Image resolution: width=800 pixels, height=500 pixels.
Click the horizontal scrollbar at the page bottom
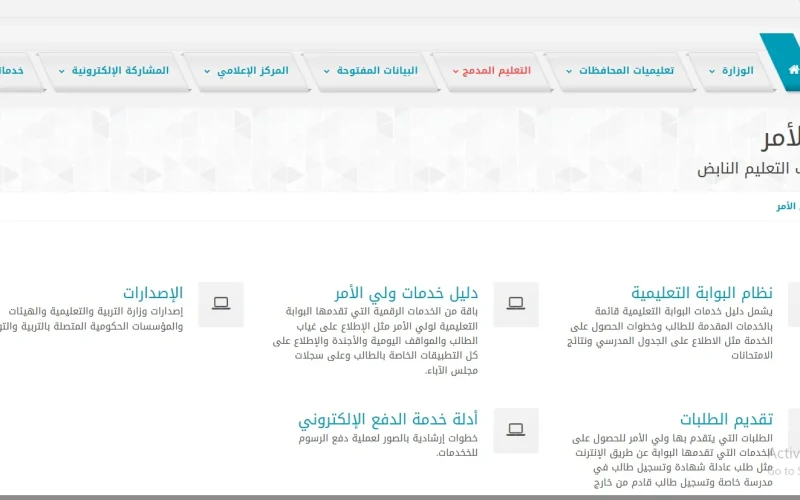(400, 496)
